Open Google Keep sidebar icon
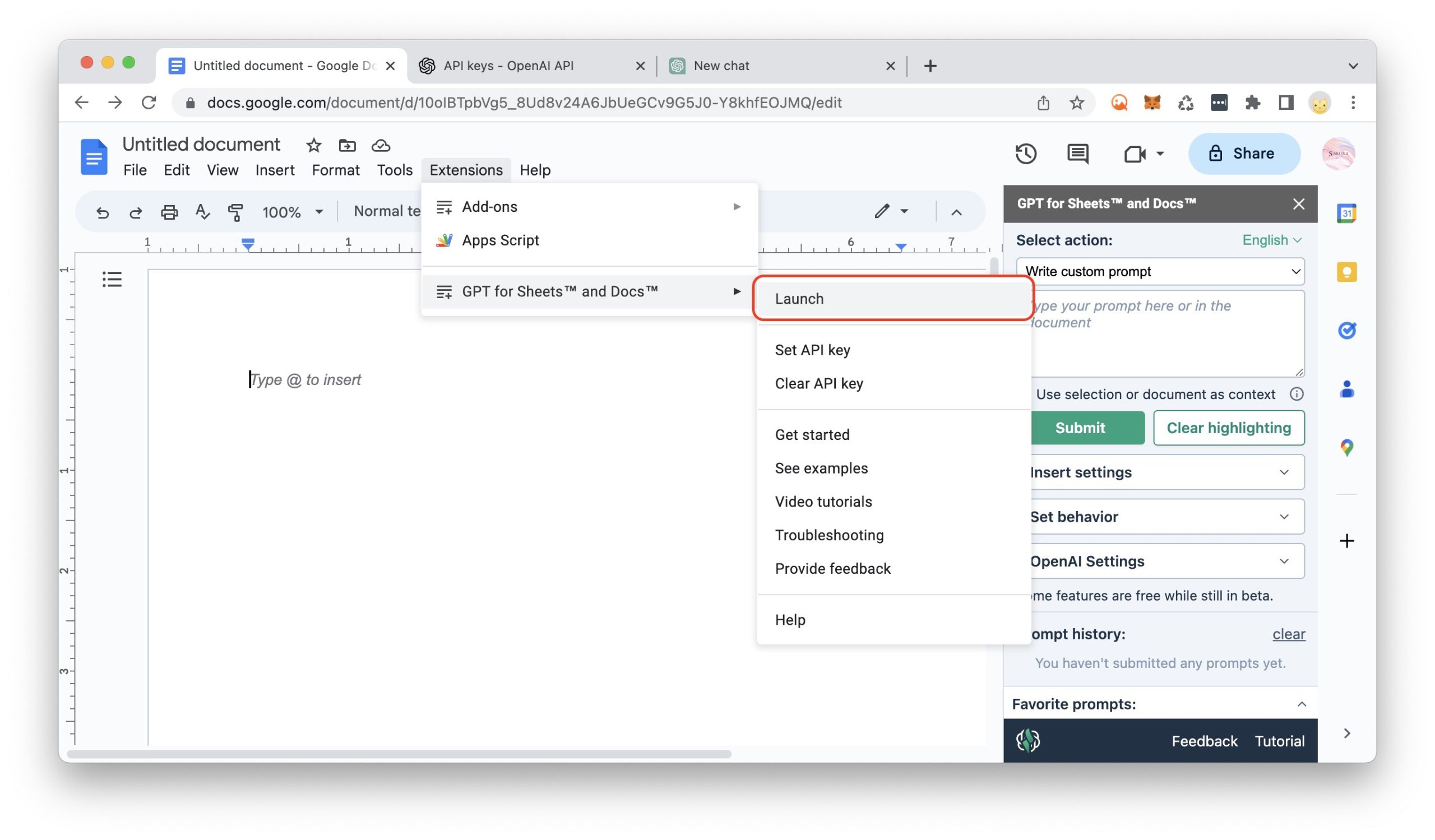1435x840 pixels. point(1346,272)
